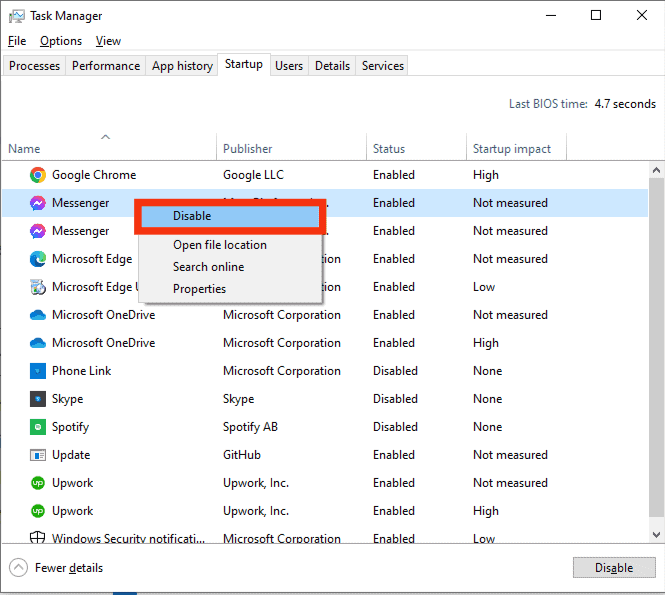Click the Google Chrome icon in the list
665x595 pixels.
click(38, 175)
